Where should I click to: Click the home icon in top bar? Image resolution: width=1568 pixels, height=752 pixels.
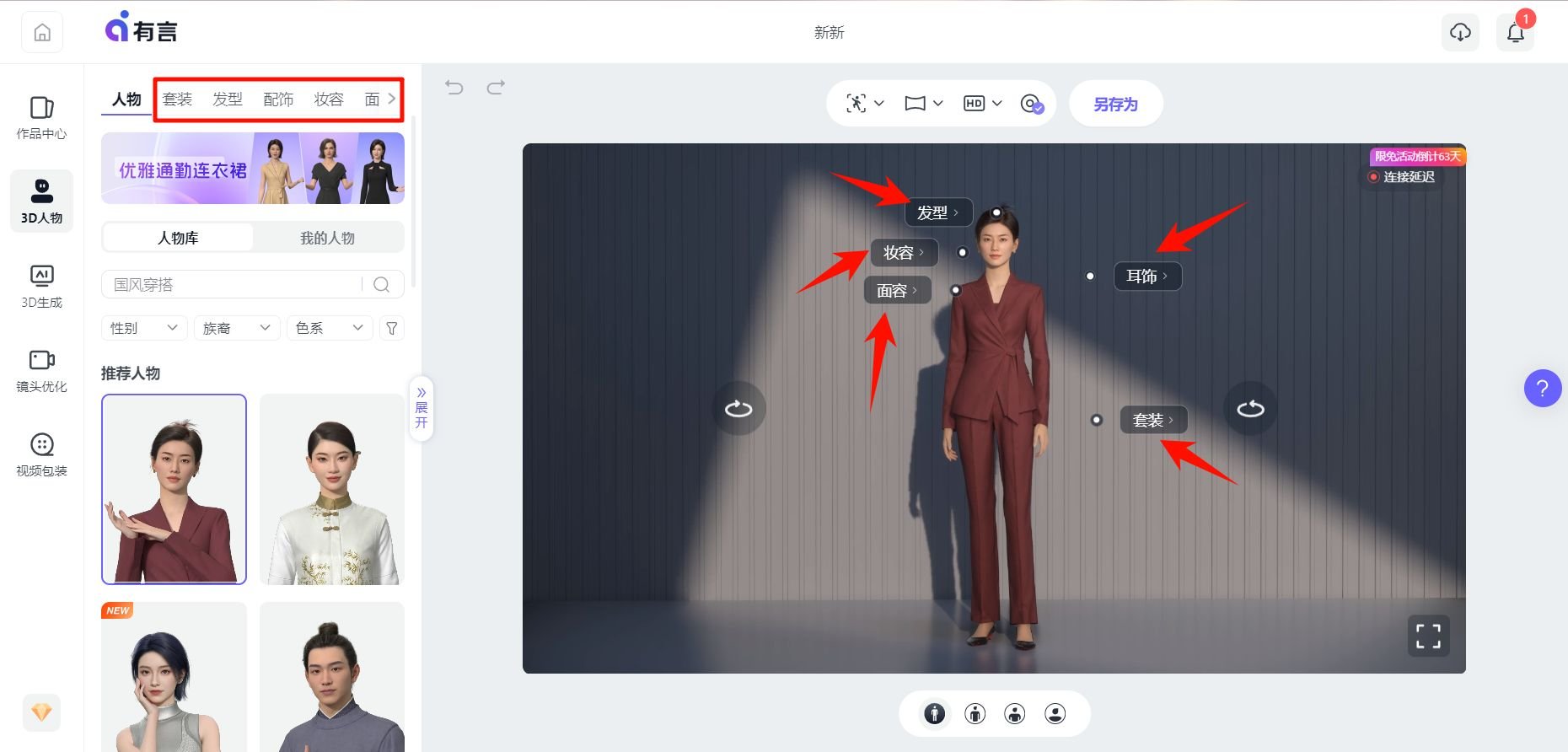click(x=42, y=33)
